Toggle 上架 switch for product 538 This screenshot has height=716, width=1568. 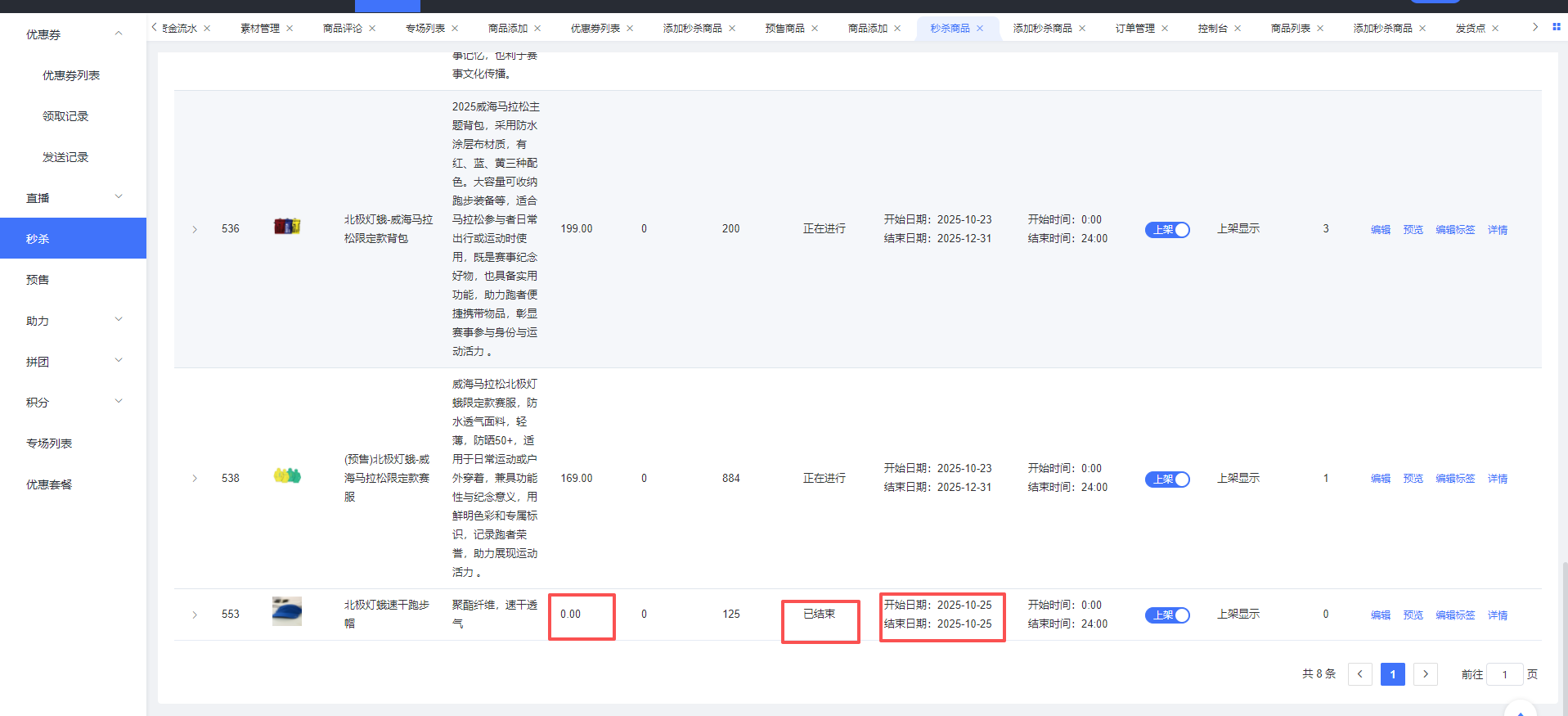click(x=1167, y=480)
